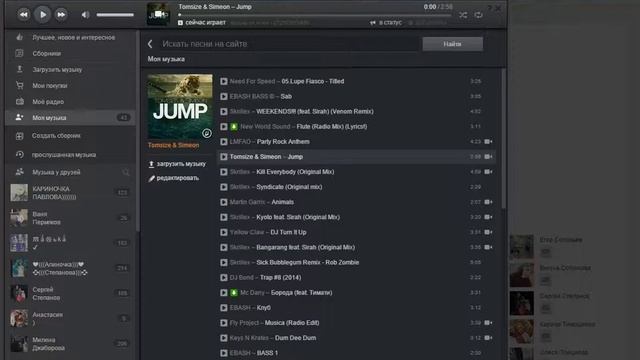640x360 pixels.
Task: Click в статус to share the track
Action: [386, 23]
